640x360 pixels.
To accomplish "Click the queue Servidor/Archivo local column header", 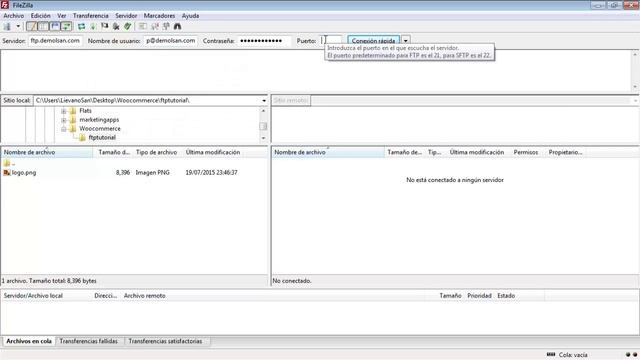I will 46,296.
